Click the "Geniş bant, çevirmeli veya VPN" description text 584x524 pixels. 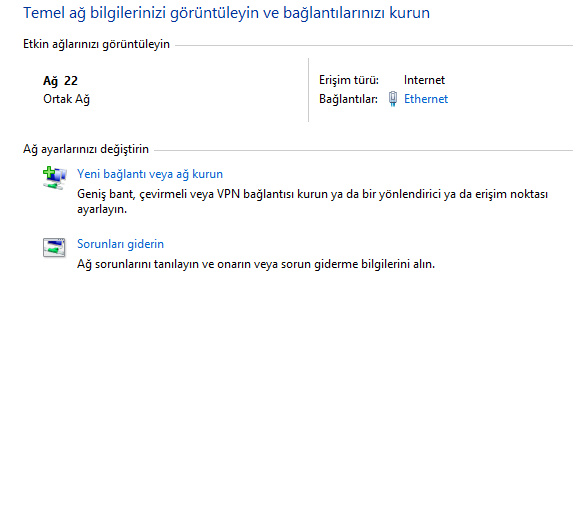click(x=312, y=201)
